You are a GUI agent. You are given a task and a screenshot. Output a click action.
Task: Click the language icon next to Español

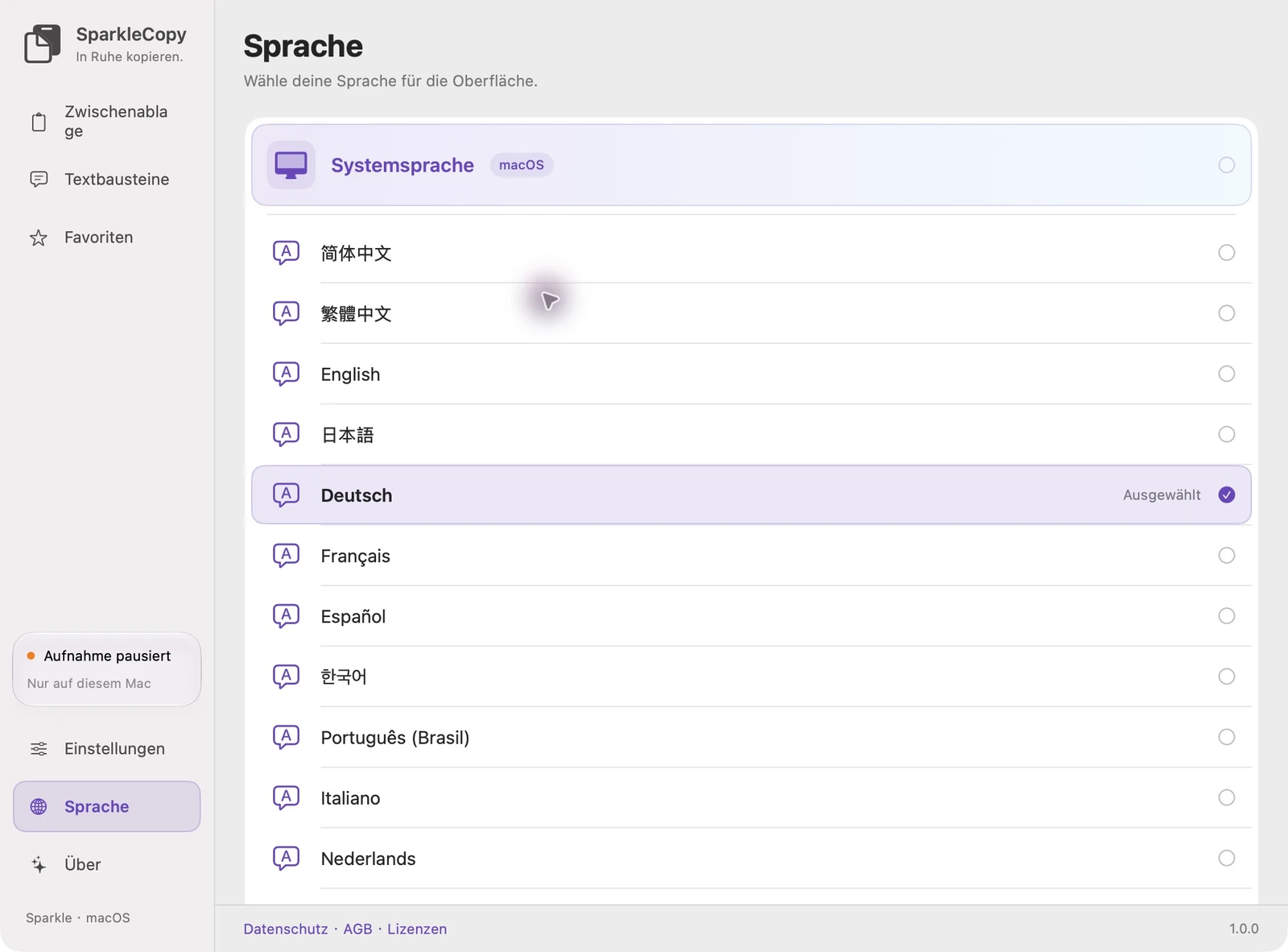pyautogui.click(x=286, y=616)
